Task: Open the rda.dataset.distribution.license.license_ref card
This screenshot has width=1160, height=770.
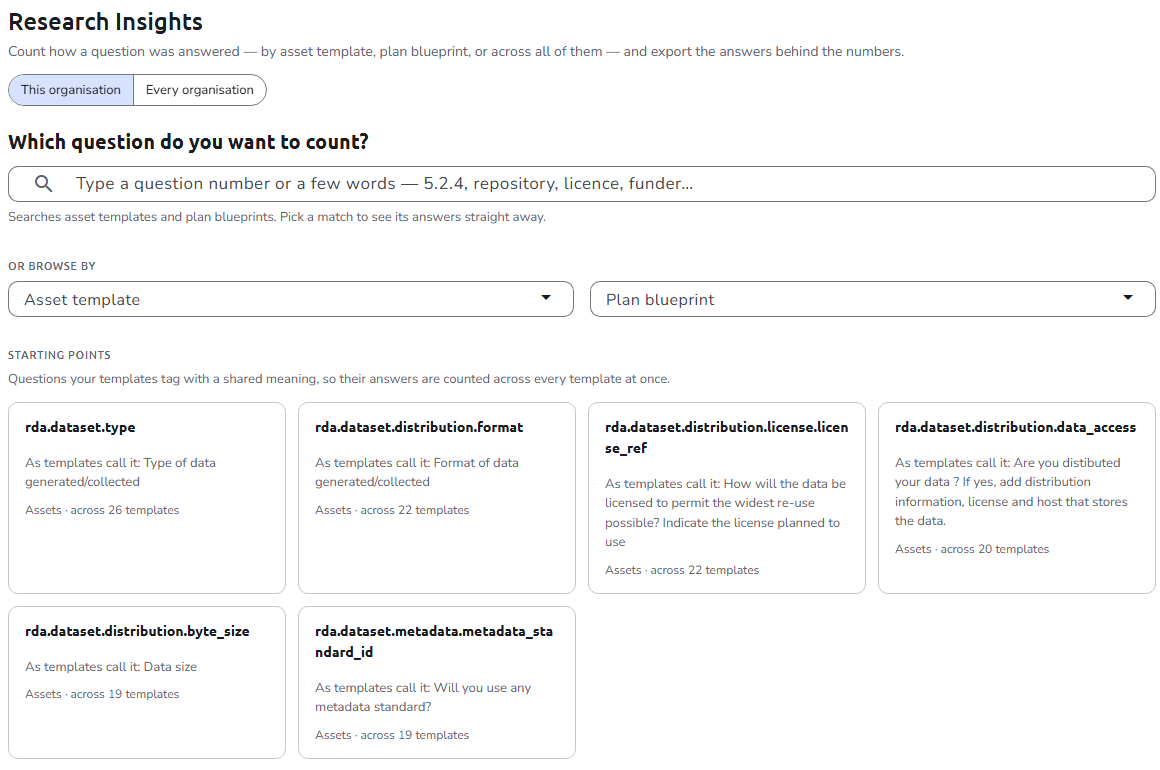Action: click(x=726, y=498)
